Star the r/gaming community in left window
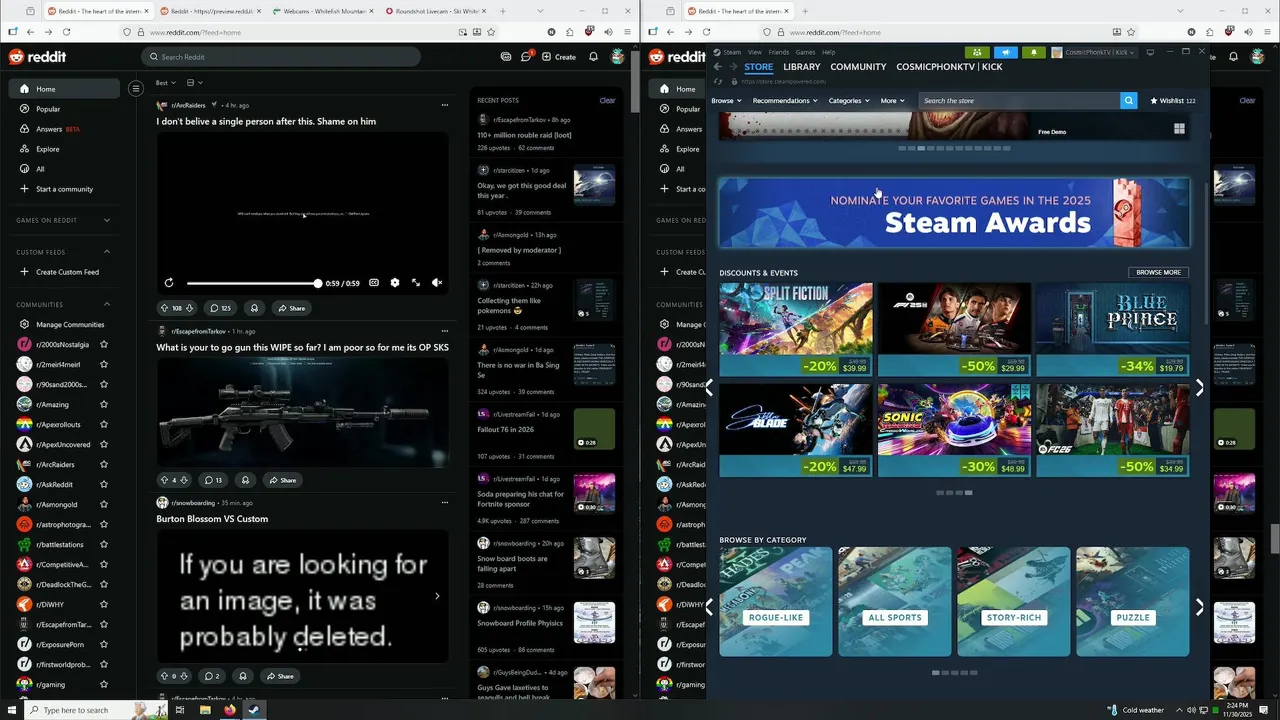This screenshot has width=1280, height=720. click(104, 685)
